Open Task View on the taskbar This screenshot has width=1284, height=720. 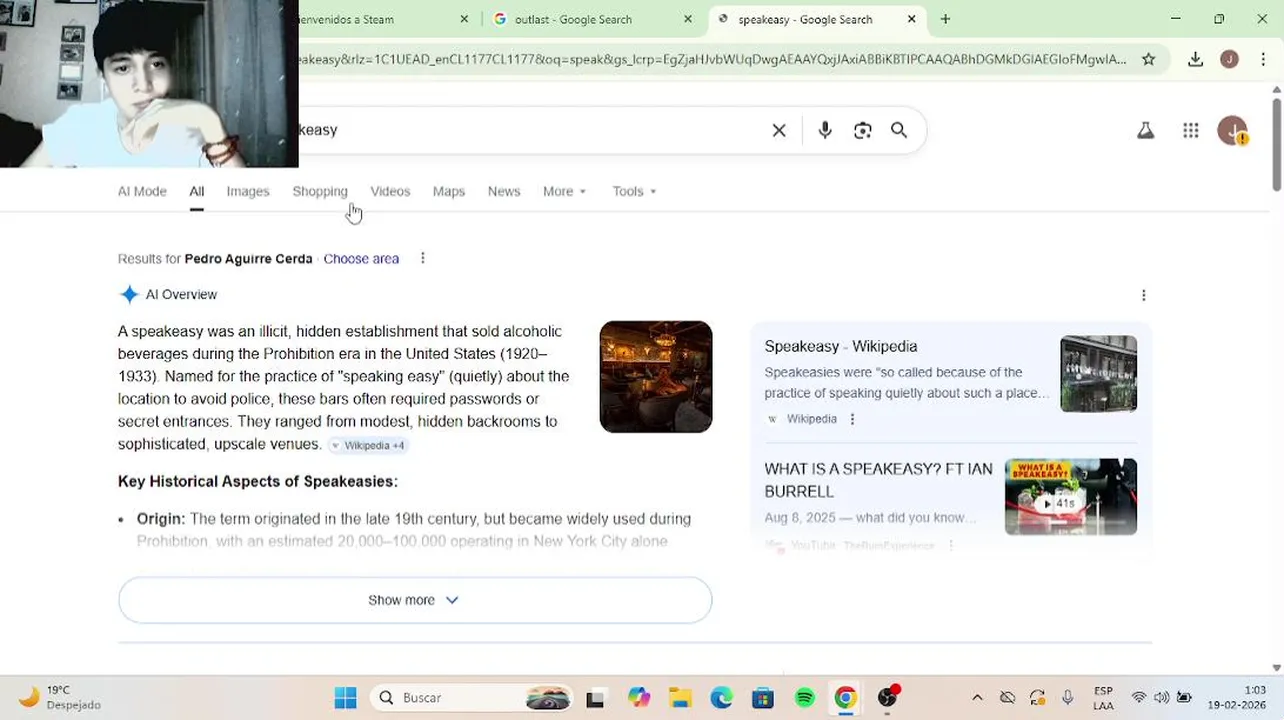[x=595, y=698]
